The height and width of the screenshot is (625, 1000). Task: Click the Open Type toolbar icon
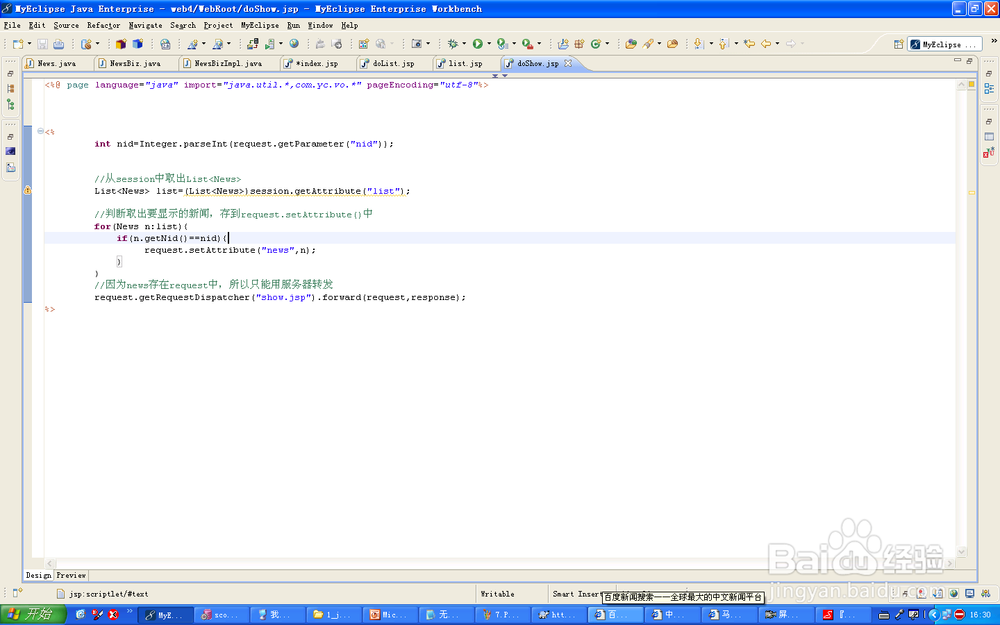631,44
